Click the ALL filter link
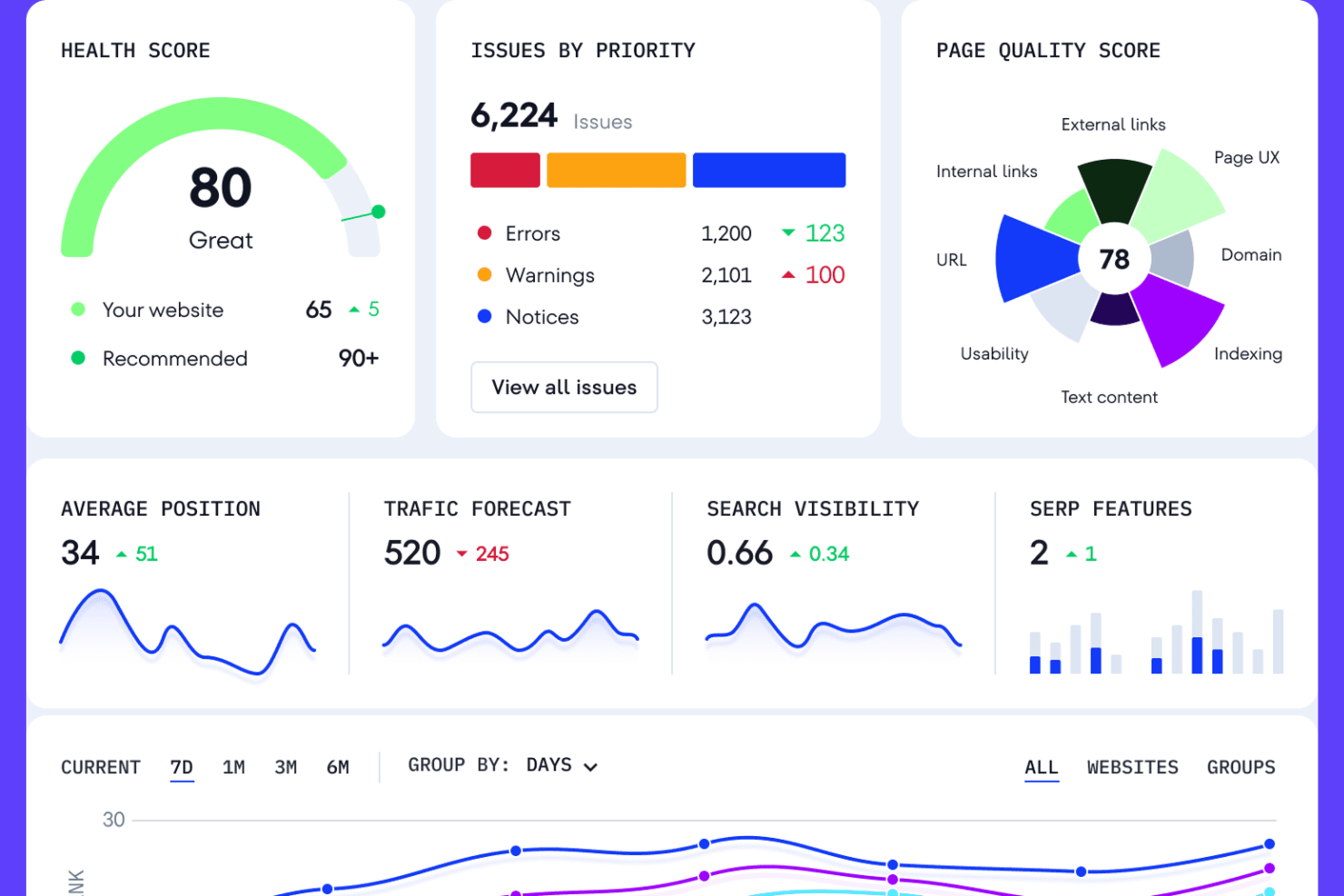This screenshot has width=1344, height=896. tap(1041, 767)
